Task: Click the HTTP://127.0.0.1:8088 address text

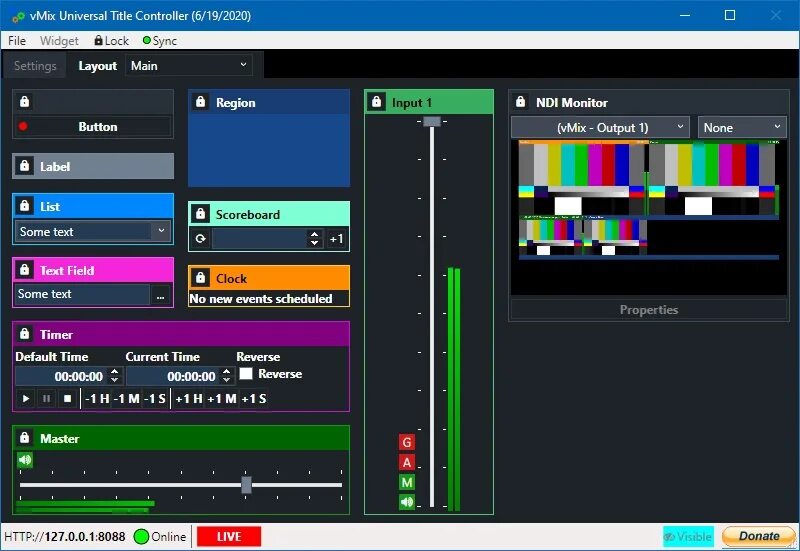Action: coord(64,537)
